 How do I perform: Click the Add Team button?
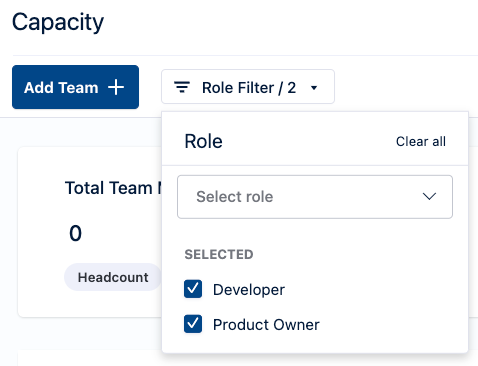(75, 87)
